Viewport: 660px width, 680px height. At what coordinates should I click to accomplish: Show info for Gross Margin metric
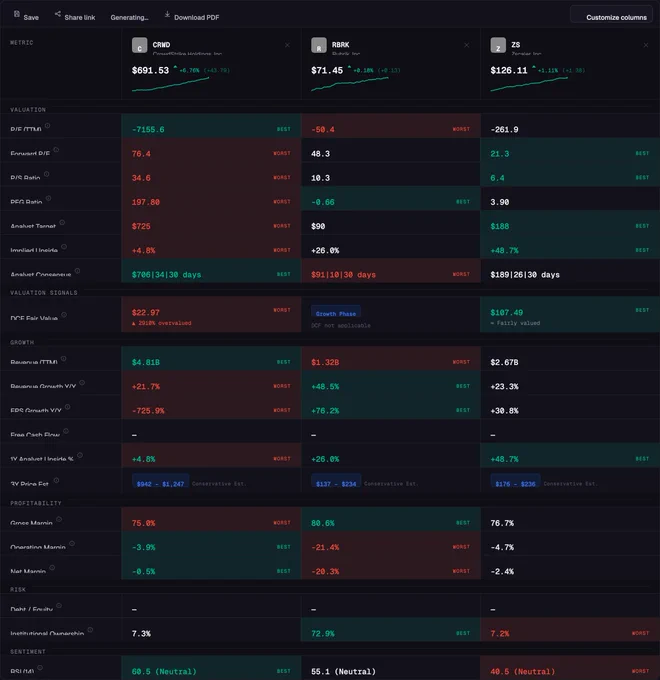59,520
